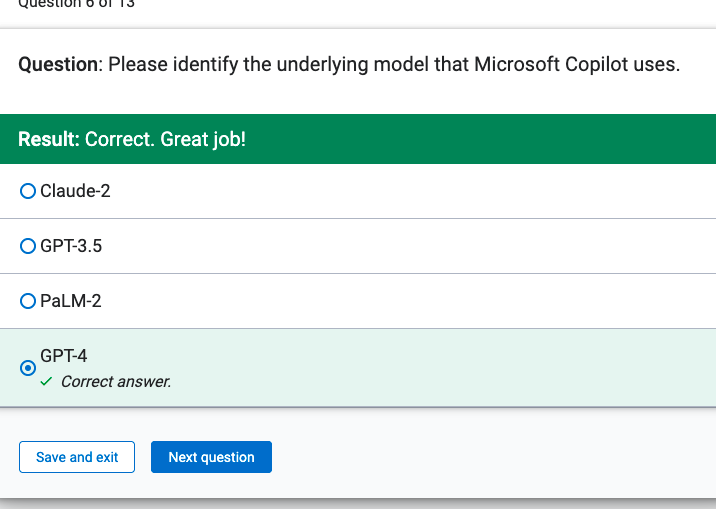Click the 'Claude-2' answer label
The image size is (716, 509).
tap(75, 191)
